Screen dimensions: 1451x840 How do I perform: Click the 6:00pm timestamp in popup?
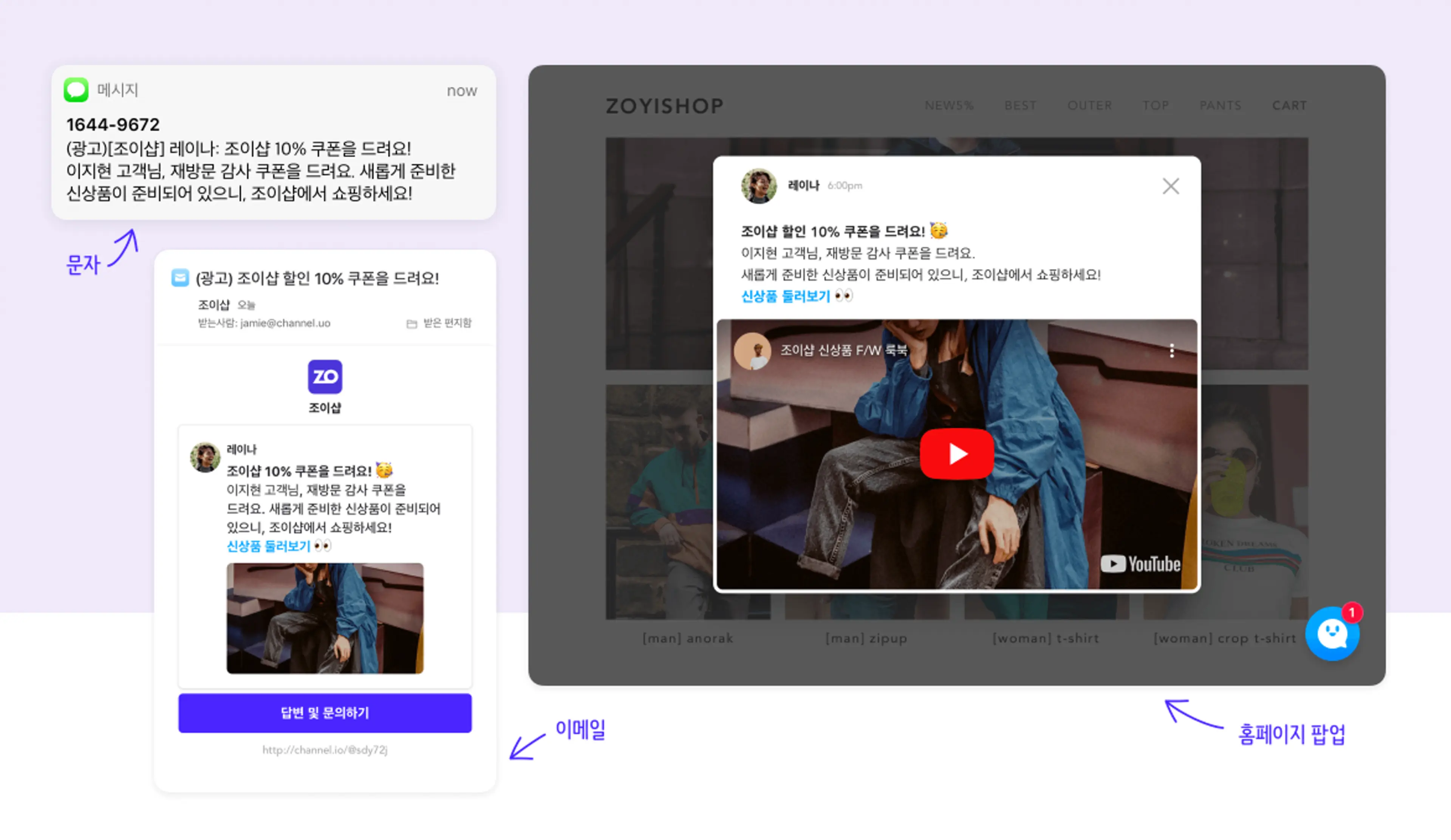click(845, 186)
